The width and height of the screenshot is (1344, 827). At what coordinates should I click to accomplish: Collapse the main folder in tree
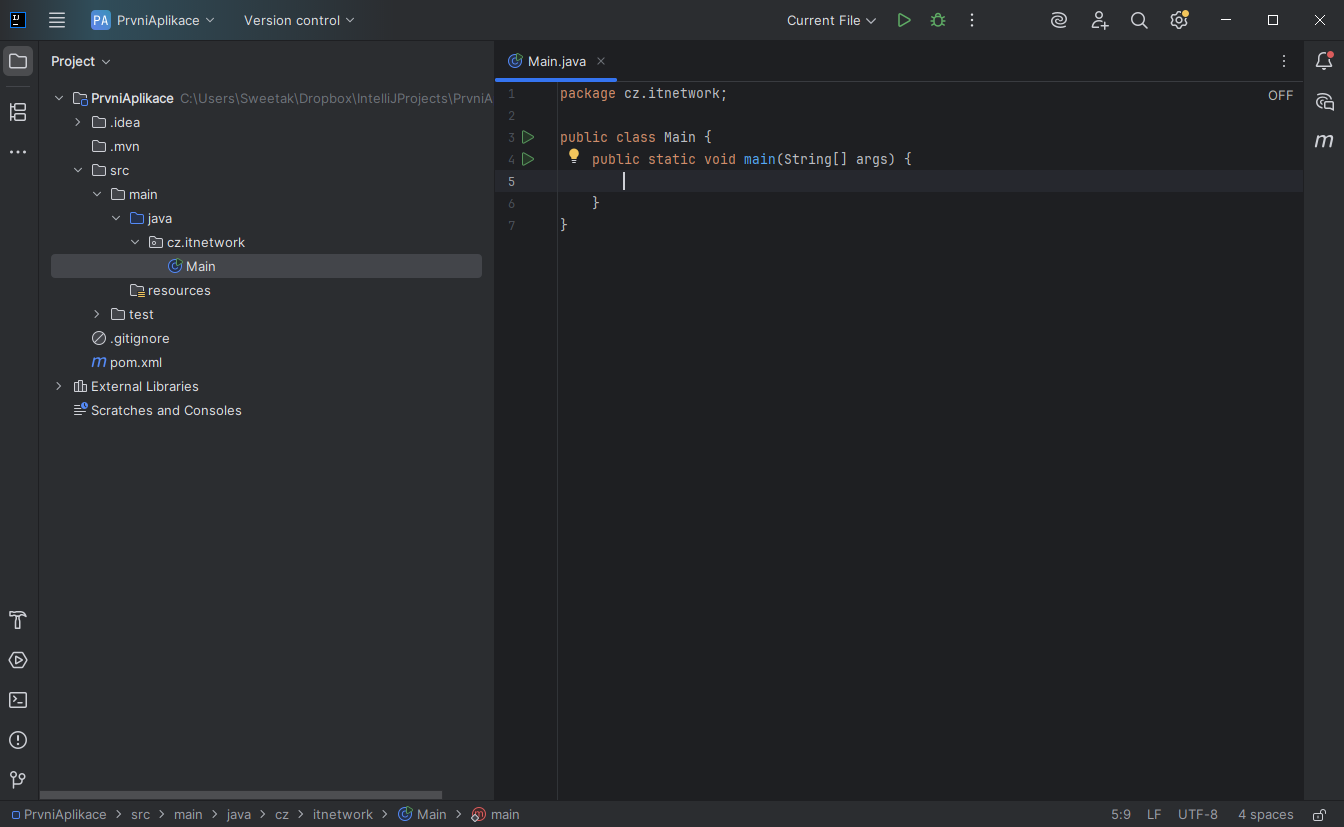click(97, 194)
